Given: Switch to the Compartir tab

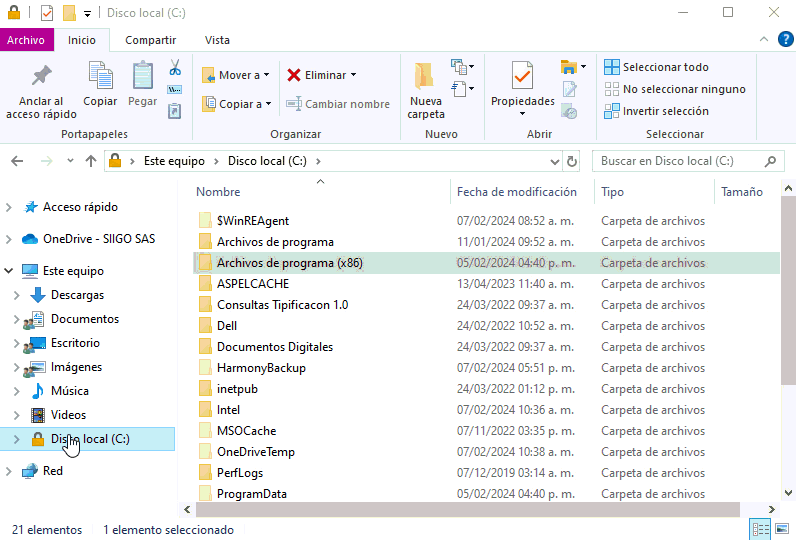Looking at the screenshot, I should pos(151,40).
